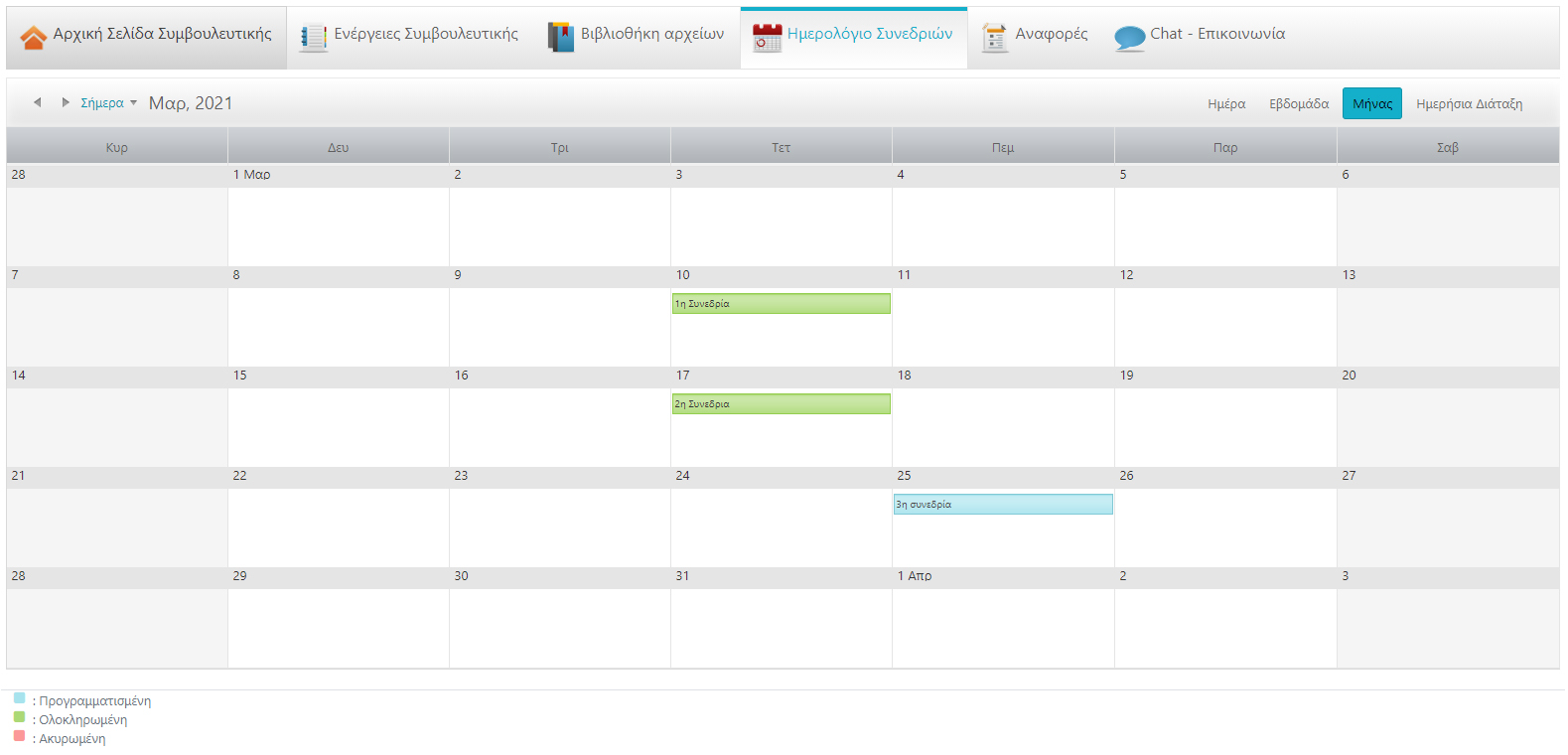Open the Αρχική Σελίδα Συμβουλευτικής tab
Screen dimensions: 1568x755
[162, 34]
